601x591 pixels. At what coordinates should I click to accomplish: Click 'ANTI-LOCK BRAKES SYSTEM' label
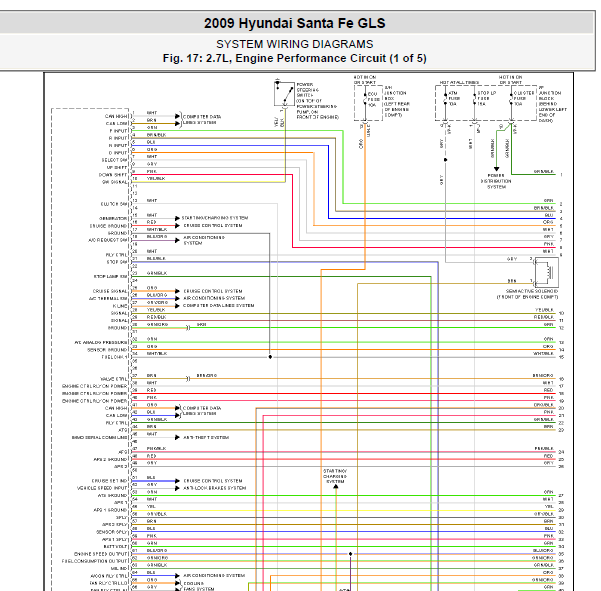[x=215, y=488]
